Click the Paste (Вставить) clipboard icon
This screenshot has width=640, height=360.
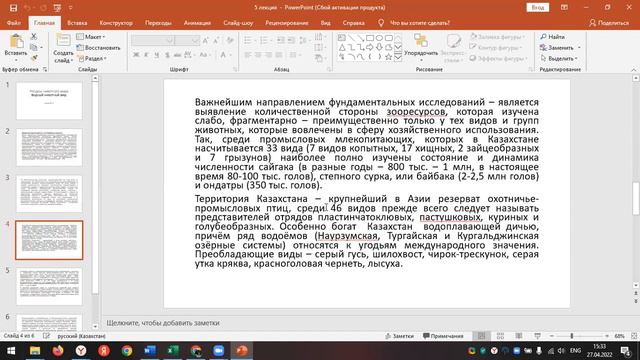(x=16, y=42)
